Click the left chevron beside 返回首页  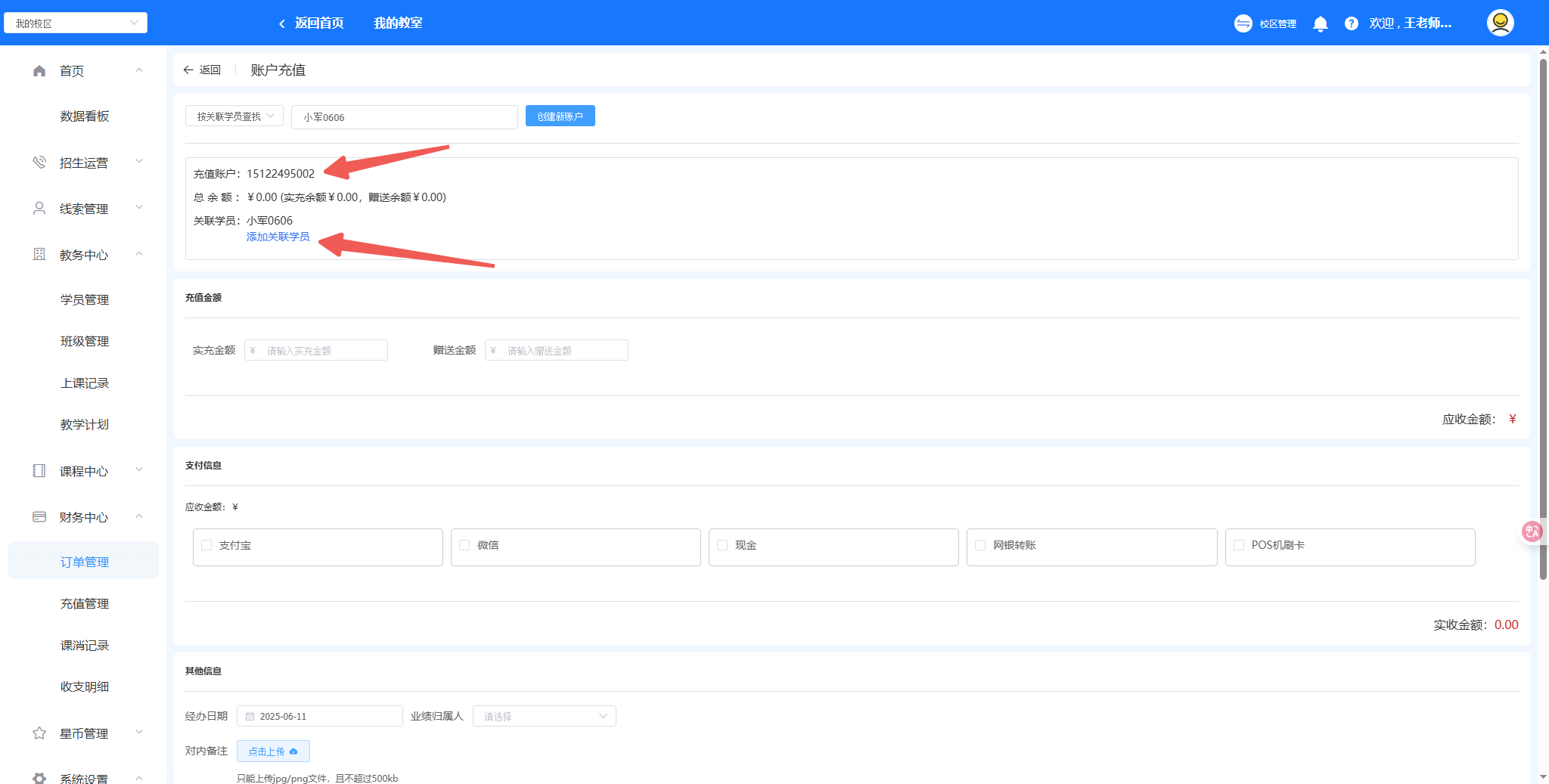(282, 23)
